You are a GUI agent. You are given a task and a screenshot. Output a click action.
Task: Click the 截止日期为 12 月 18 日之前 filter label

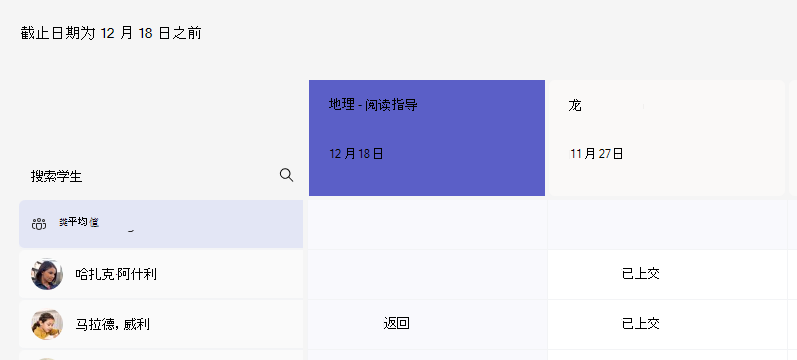click(111, 34)
